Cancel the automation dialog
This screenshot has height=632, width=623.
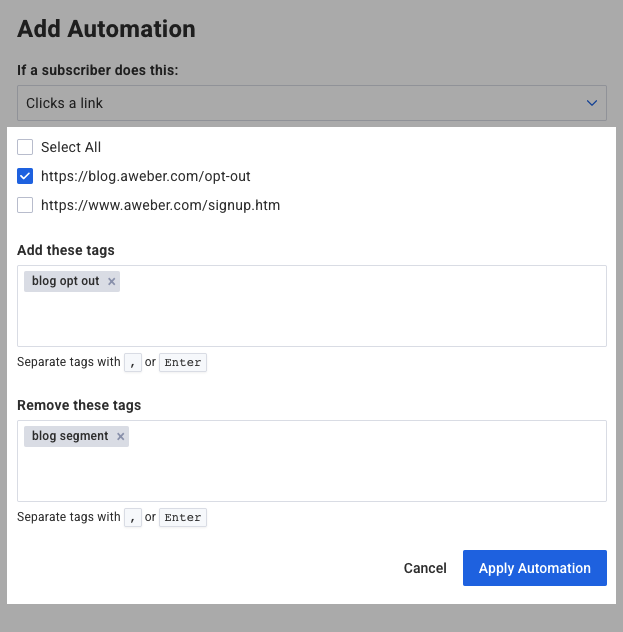click(425, 568)
